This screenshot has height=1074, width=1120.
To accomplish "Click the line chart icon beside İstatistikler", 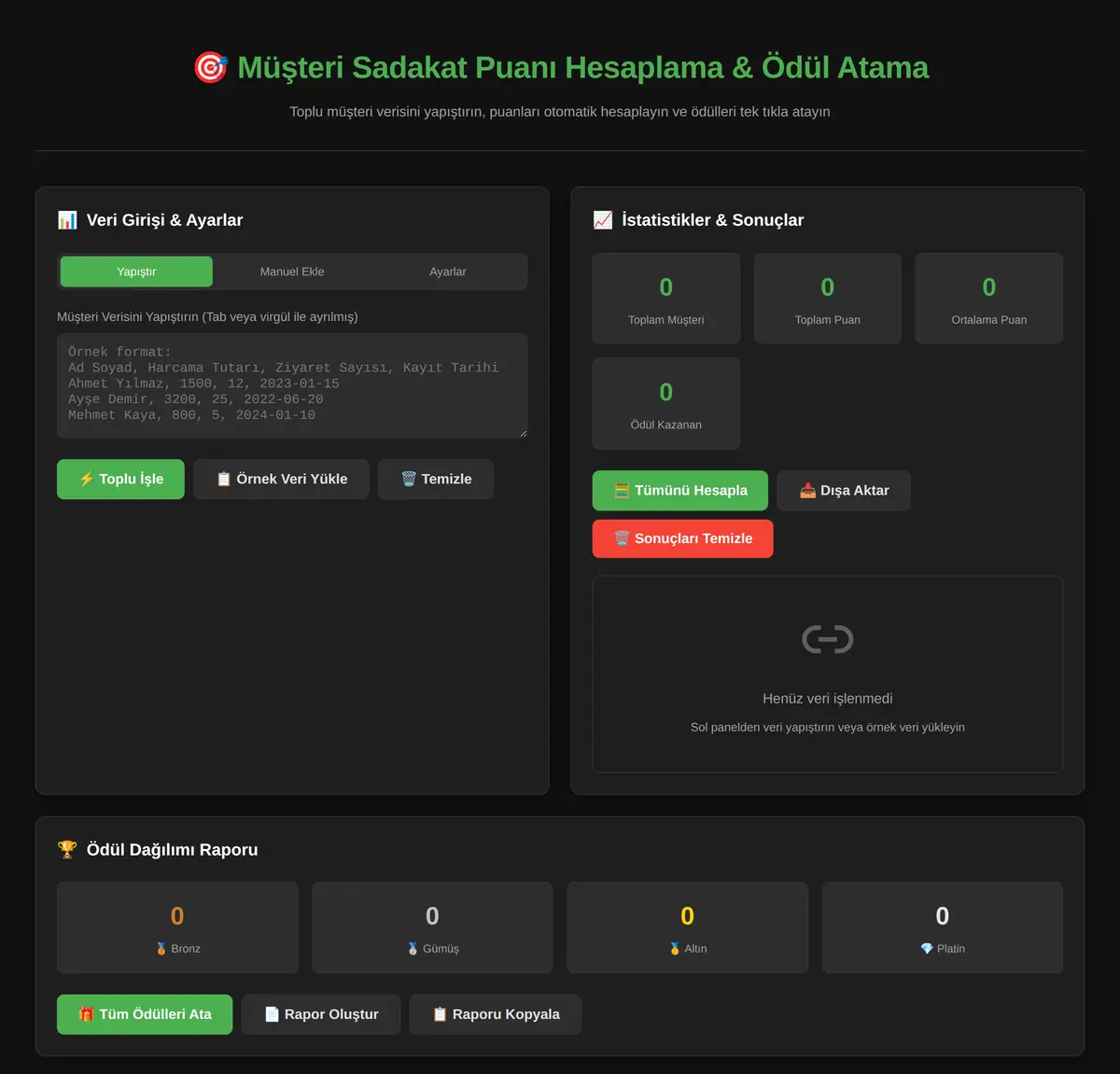I will [x=603, y=220].
